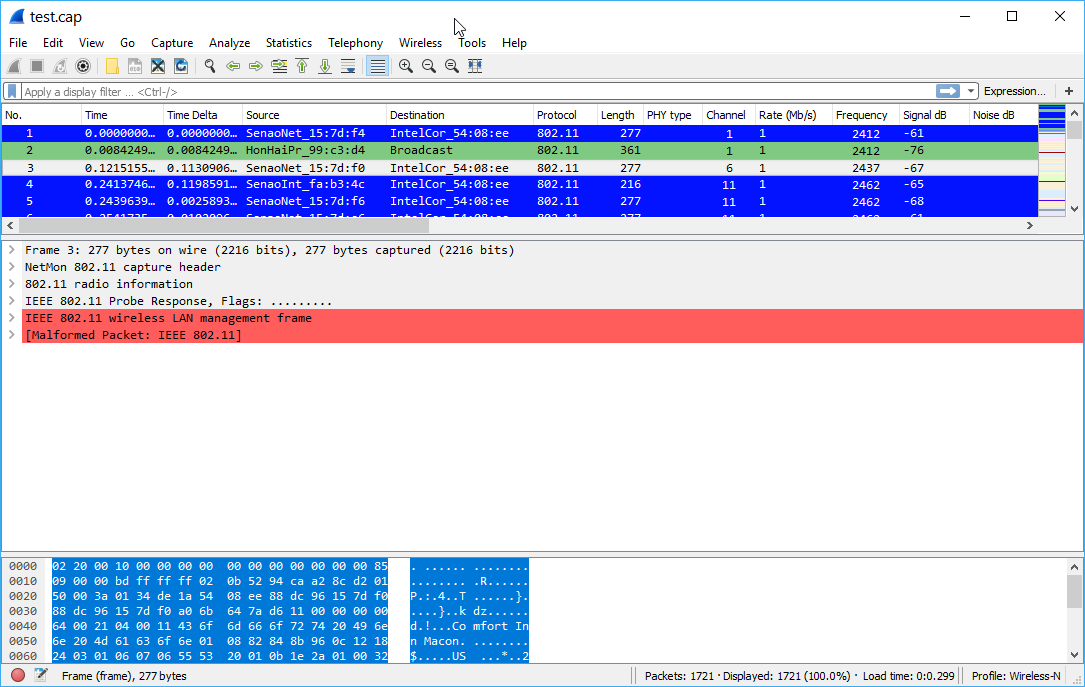Screen dimensions: 1085x687
Task: Zoom in on the packet list
Action: click(x=405, y=65)
